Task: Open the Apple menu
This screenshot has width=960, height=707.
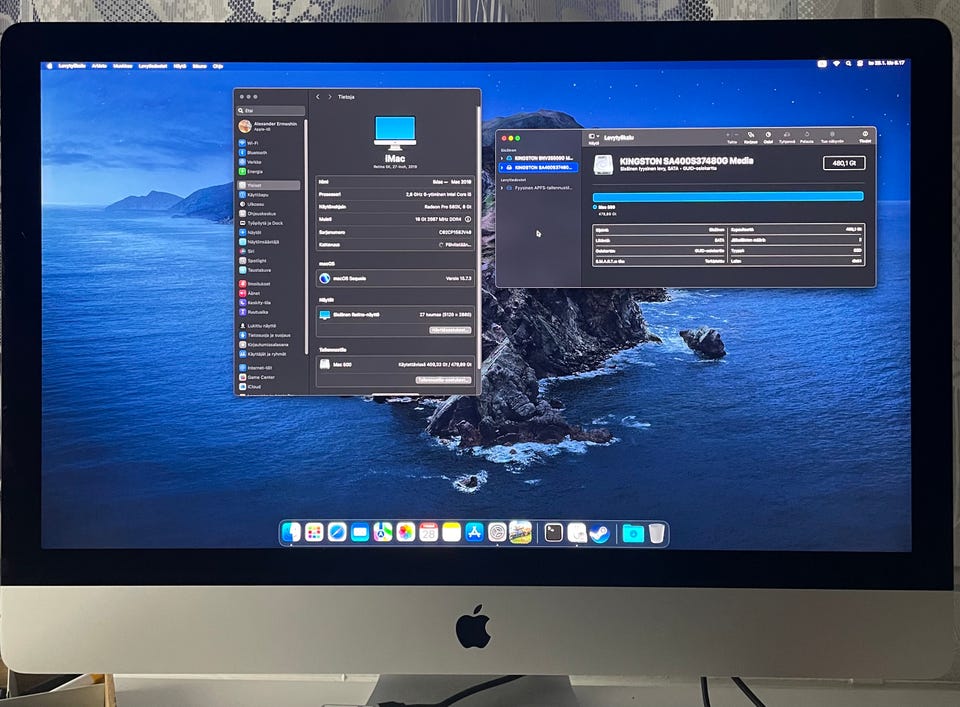Action: [50, 65]
